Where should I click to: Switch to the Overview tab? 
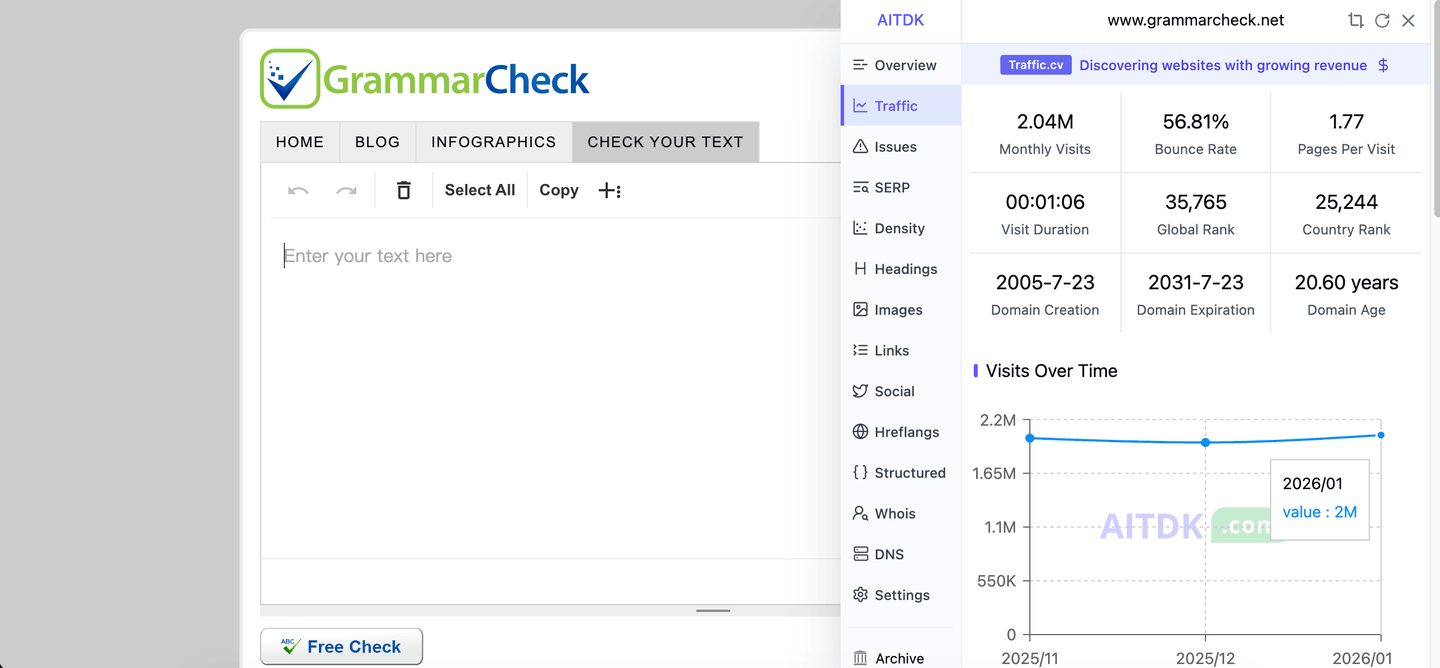(x=905, y=65)
